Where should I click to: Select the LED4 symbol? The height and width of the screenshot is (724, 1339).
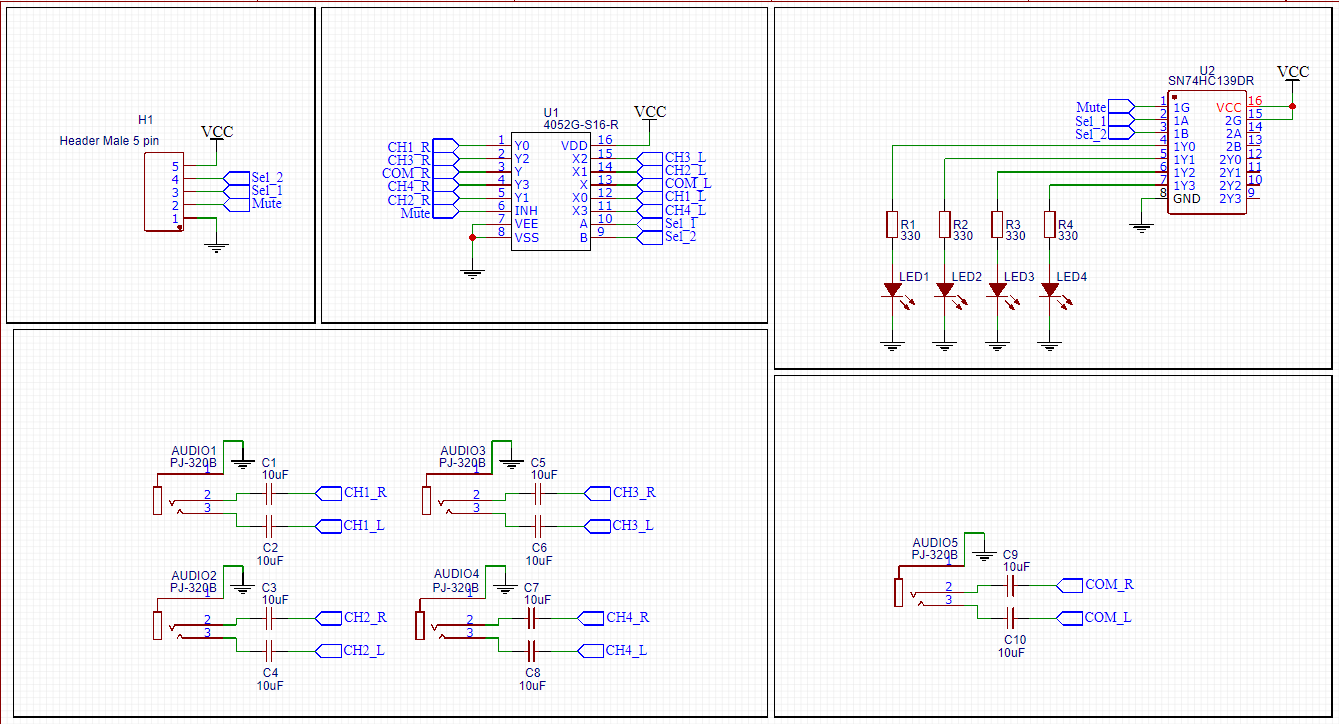[1050, 290]
